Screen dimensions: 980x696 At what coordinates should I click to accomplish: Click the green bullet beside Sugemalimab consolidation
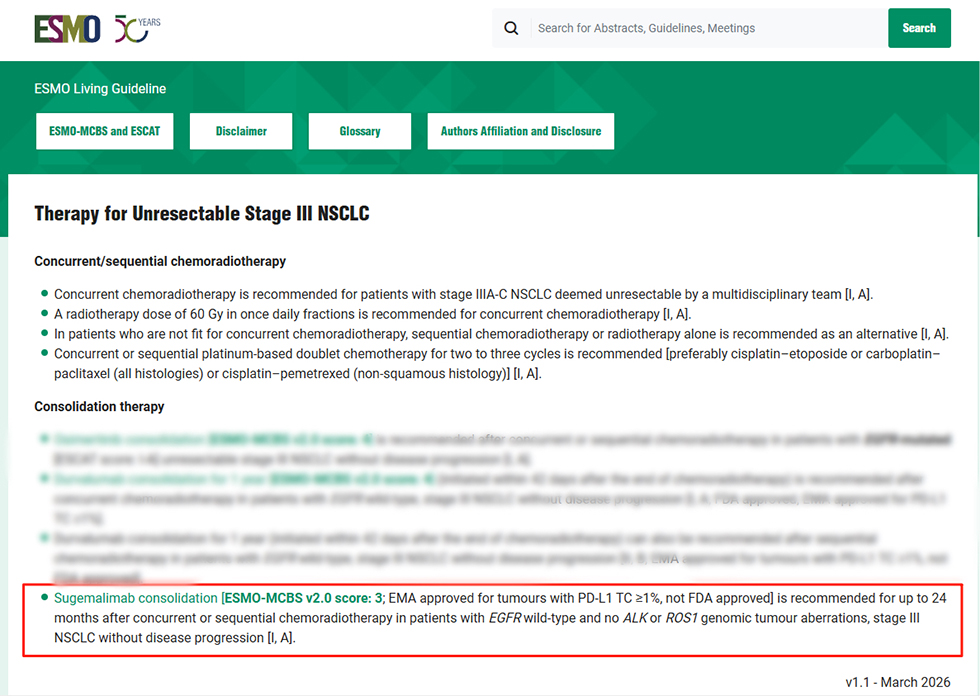(x=45, y=598)
